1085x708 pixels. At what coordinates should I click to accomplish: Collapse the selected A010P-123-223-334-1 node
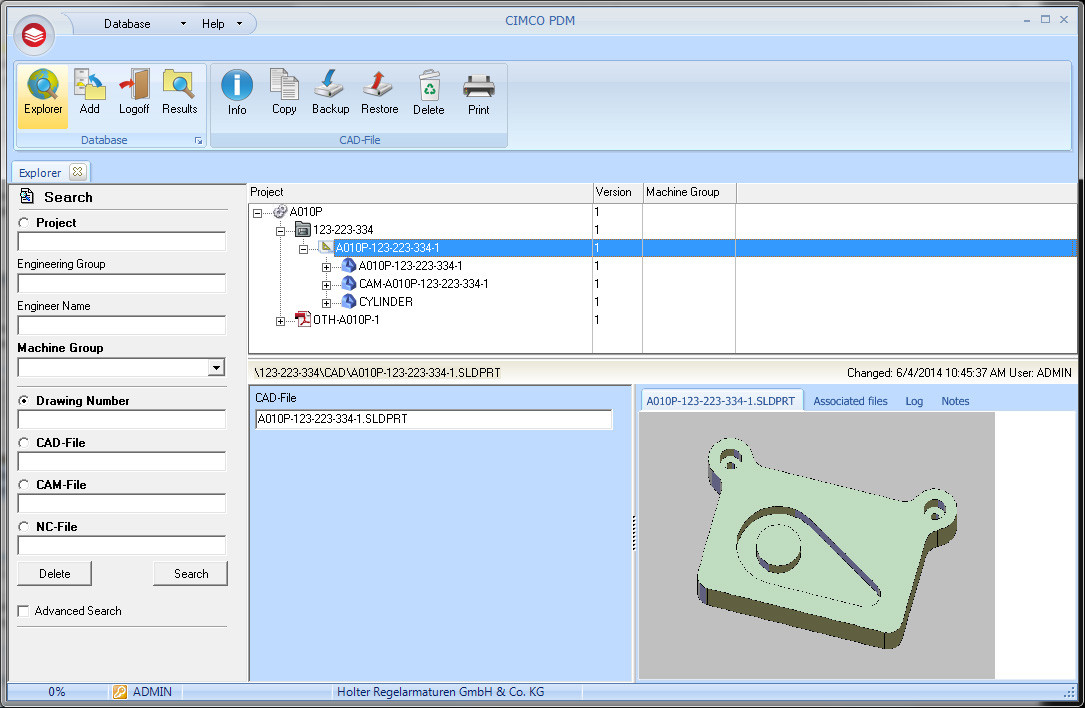[303, 249]
